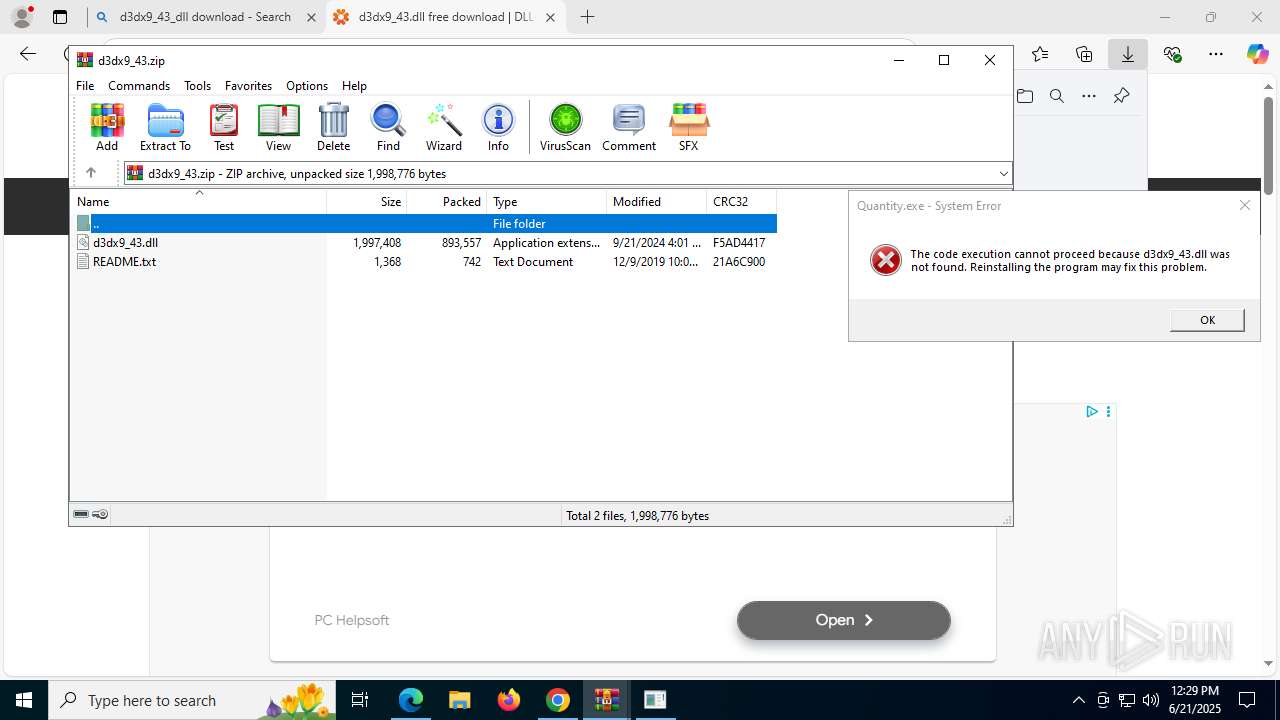The width and height of the screenshot is (1280, 720).
Task: Switch to the d3dx9_43_dll download Search tab
Action: tap(205, 17)
